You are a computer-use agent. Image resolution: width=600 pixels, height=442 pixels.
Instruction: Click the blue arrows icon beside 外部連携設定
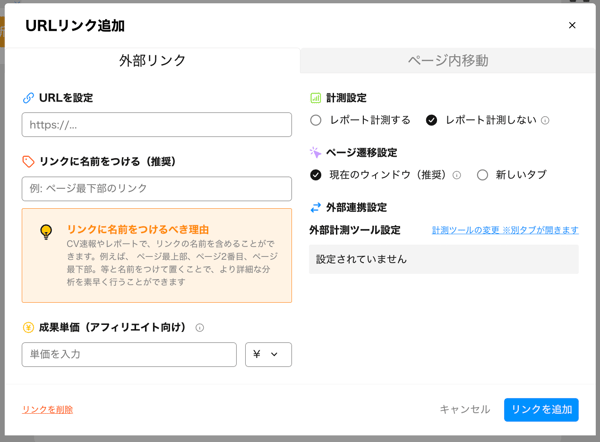click(x=315, y=207)
